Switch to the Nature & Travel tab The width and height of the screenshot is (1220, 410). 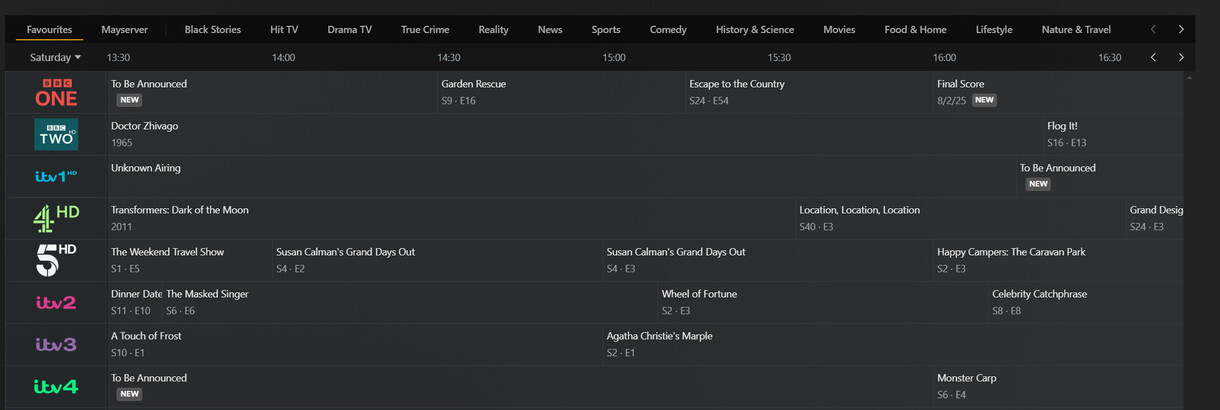1076,29
